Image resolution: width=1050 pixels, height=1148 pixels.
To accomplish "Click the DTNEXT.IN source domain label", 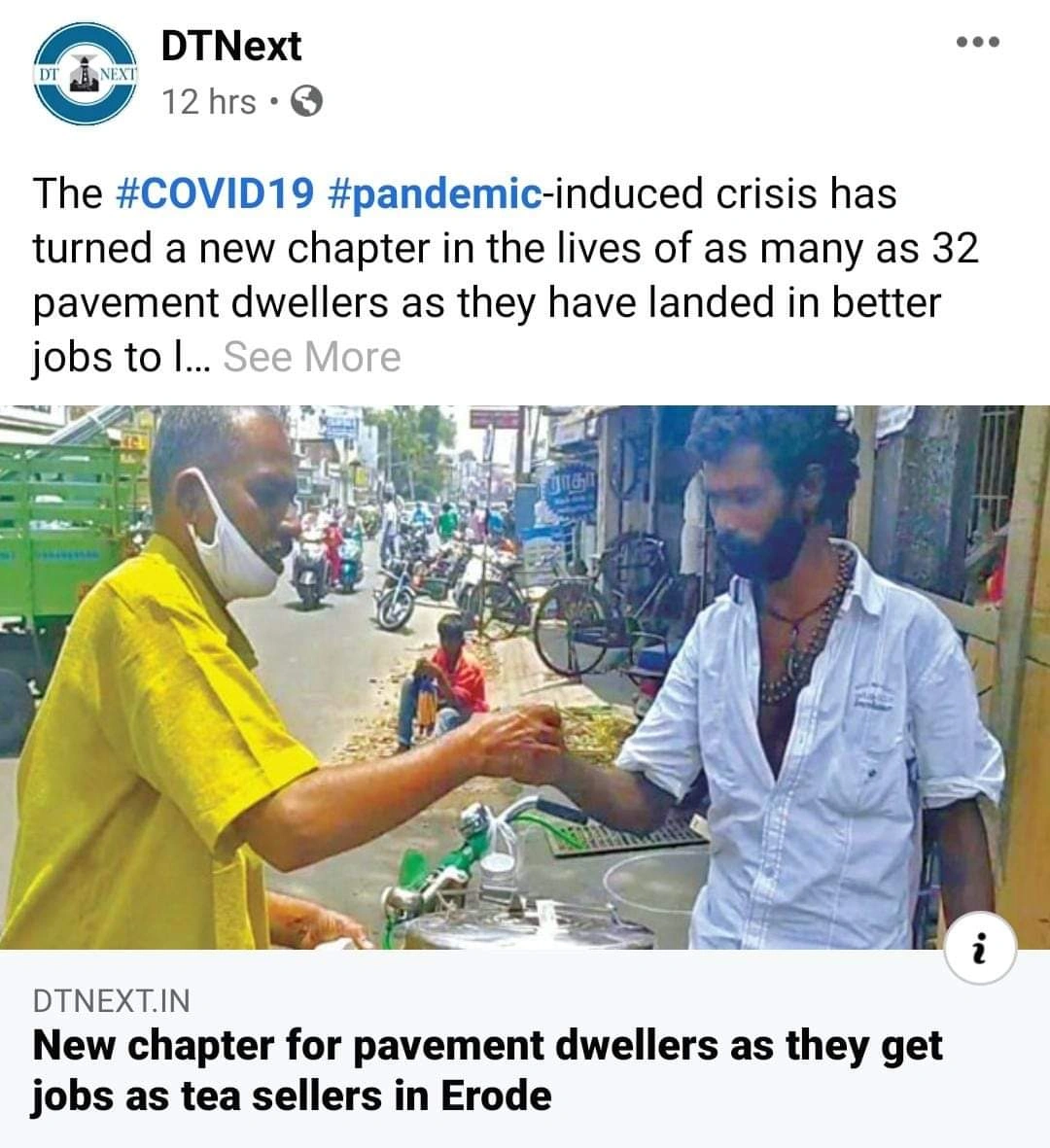I will coord(111,1001).
